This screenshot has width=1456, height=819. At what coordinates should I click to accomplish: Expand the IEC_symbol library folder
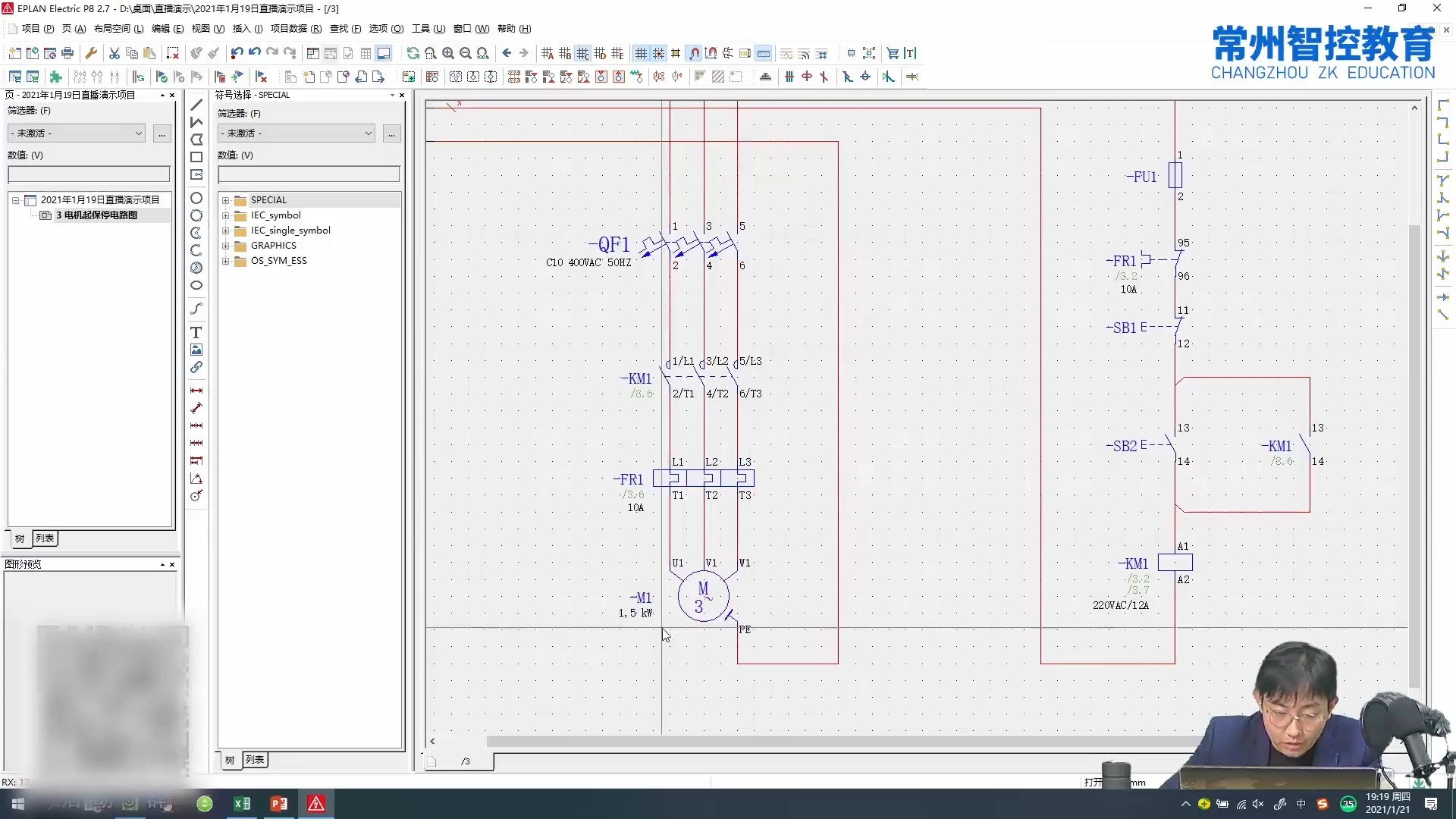(225, 215)
